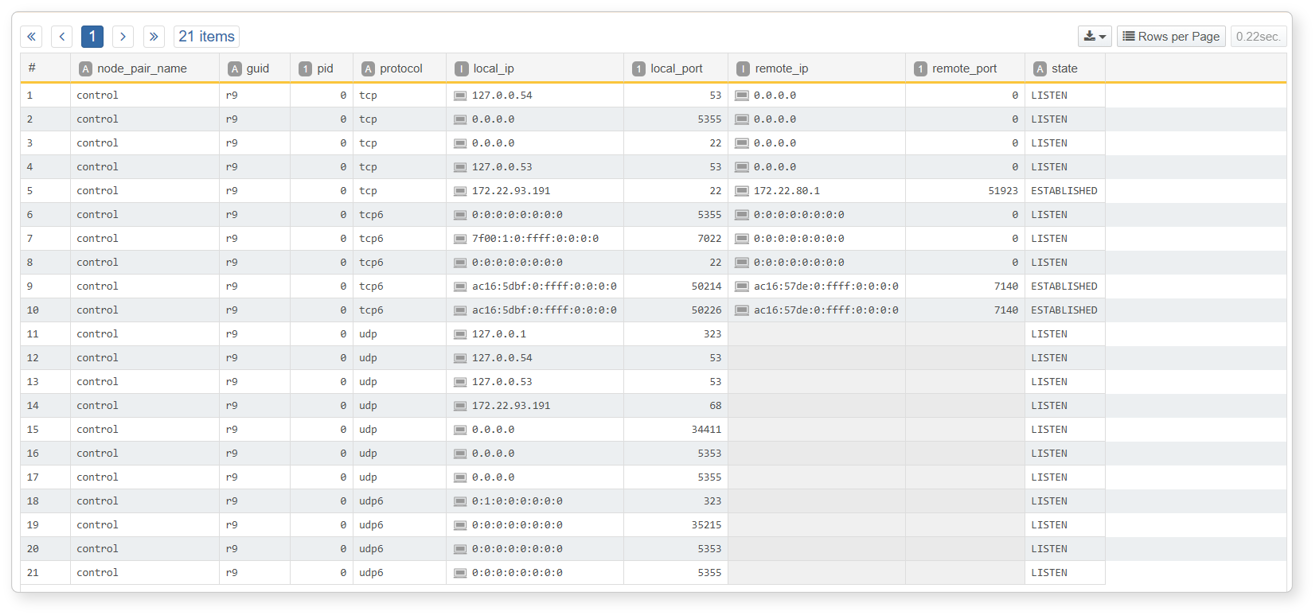The height and width of the screenshot is (615, 1315).
Task: Click network icon next to 0:1:0:0:0:0:0:0
Action: (x=460, y=501)
